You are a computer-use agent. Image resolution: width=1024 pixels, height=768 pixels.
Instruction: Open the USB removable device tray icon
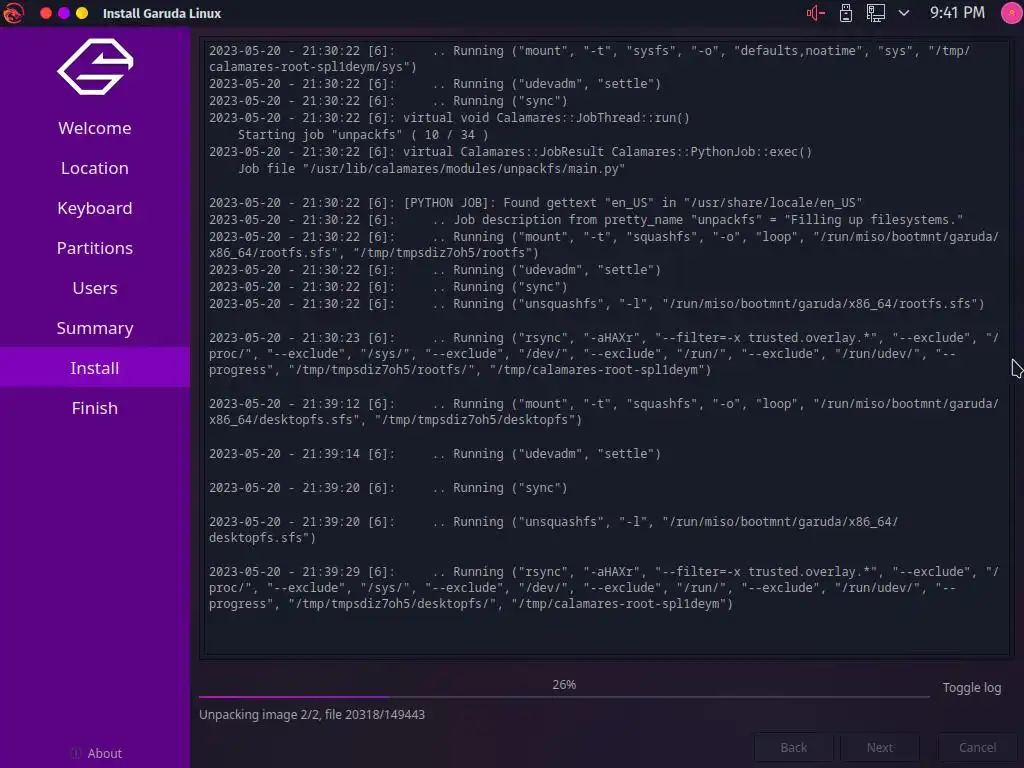(846, 13)
